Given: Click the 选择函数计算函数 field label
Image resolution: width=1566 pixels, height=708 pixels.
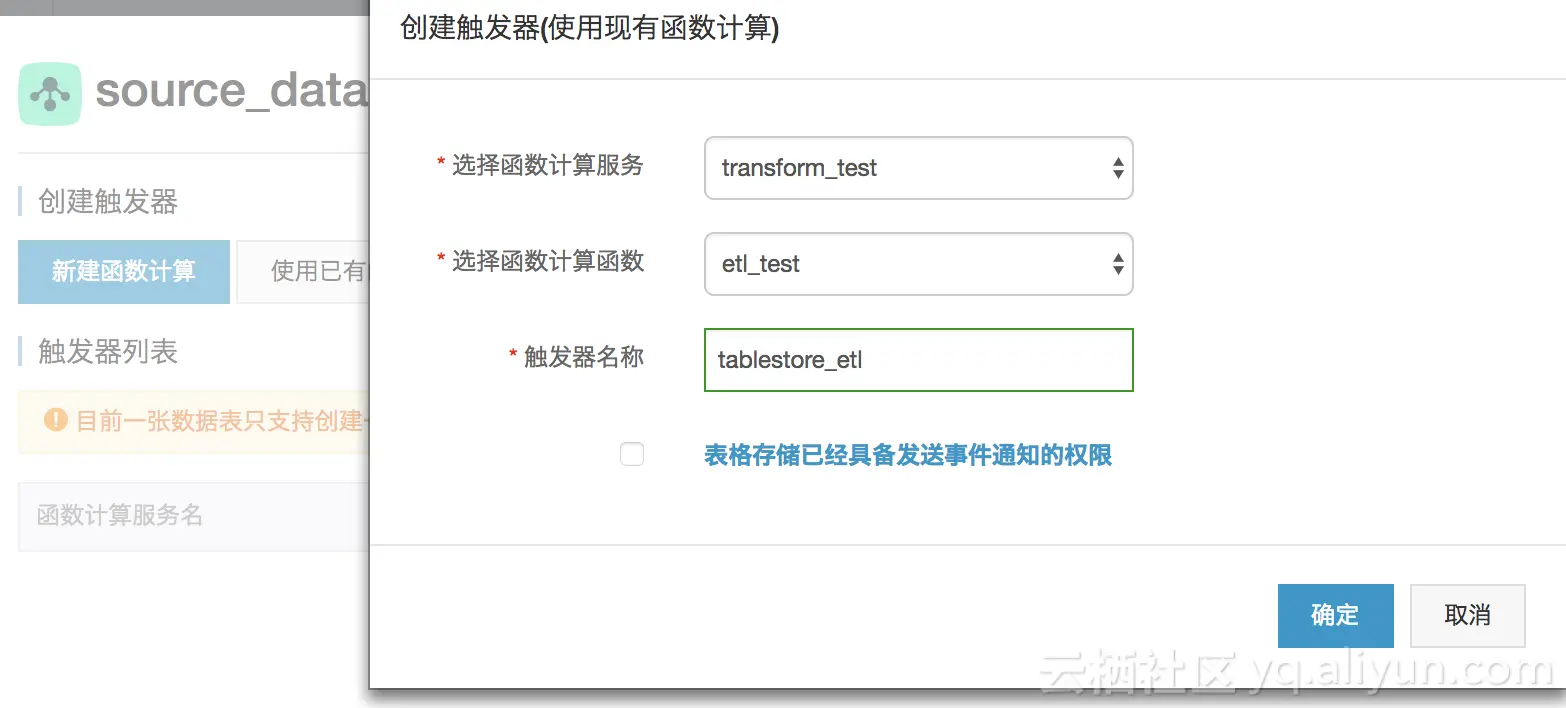Looking at the screenshot, I should [547, 262].
